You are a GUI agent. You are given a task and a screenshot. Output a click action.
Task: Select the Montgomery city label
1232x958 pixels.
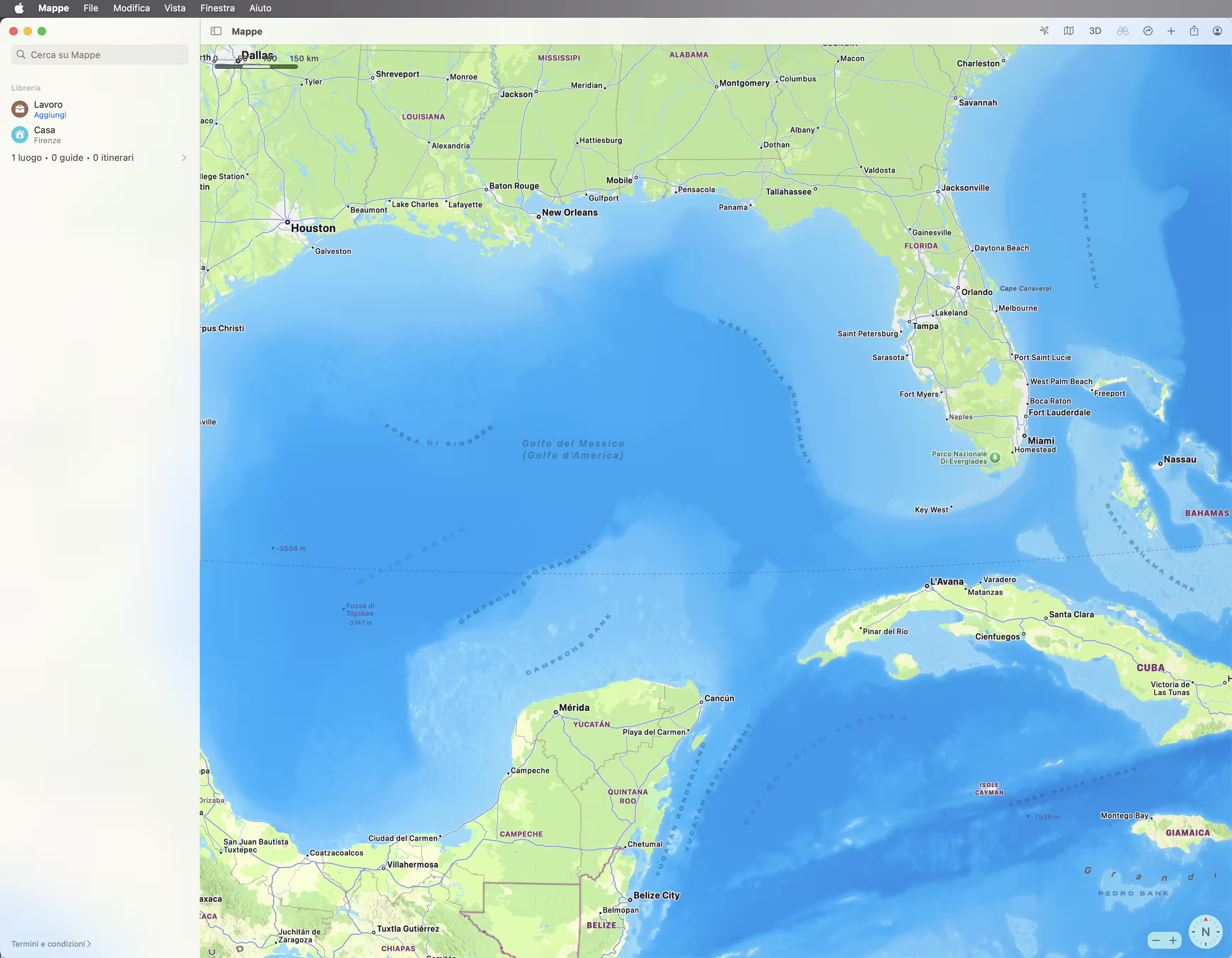tap(744, 83)
